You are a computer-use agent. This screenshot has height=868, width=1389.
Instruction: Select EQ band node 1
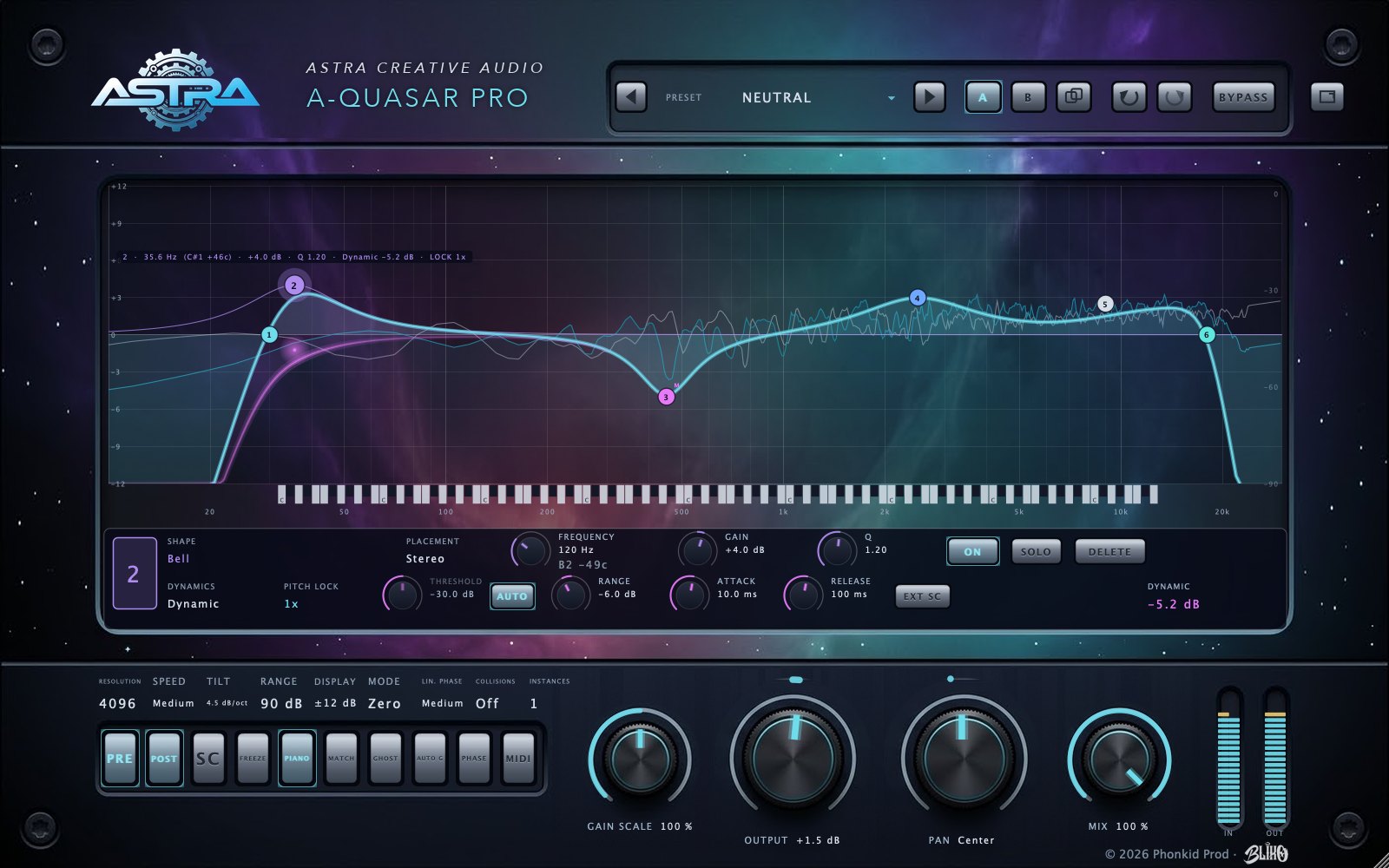[269, 334]
